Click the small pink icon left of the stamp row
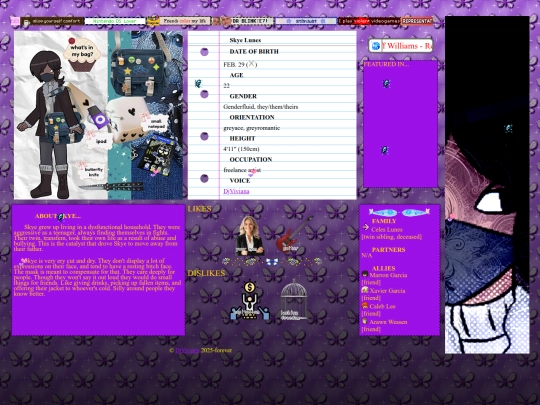 [15, 21]
